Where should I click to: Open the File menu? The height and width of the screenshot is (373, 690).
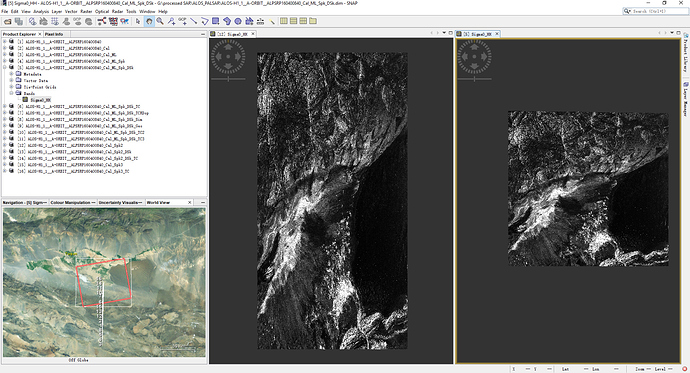4,11
